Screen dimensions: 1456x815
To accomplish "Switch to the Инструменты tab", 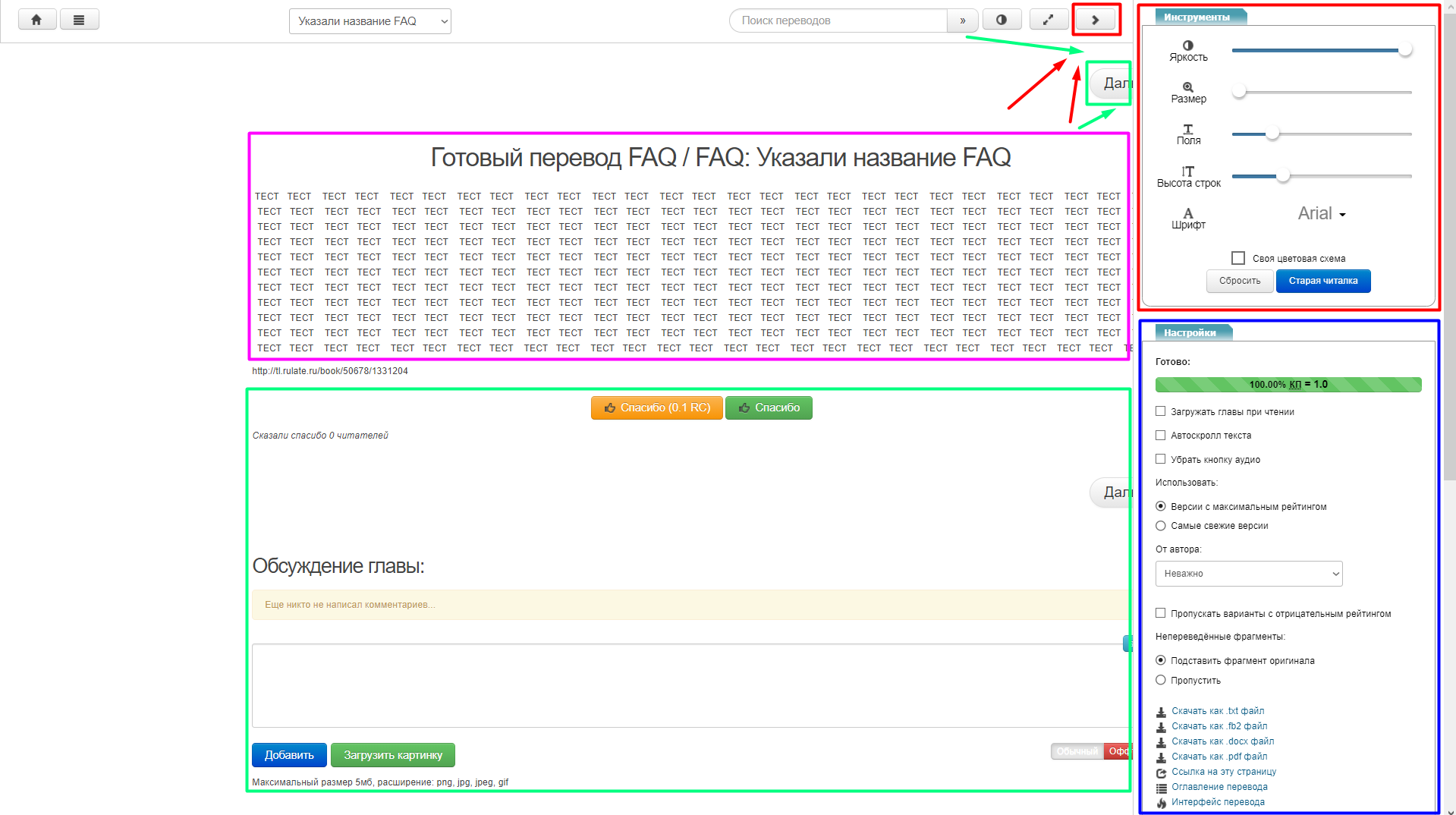I will pyautogui.click(x=1197, y=17).
